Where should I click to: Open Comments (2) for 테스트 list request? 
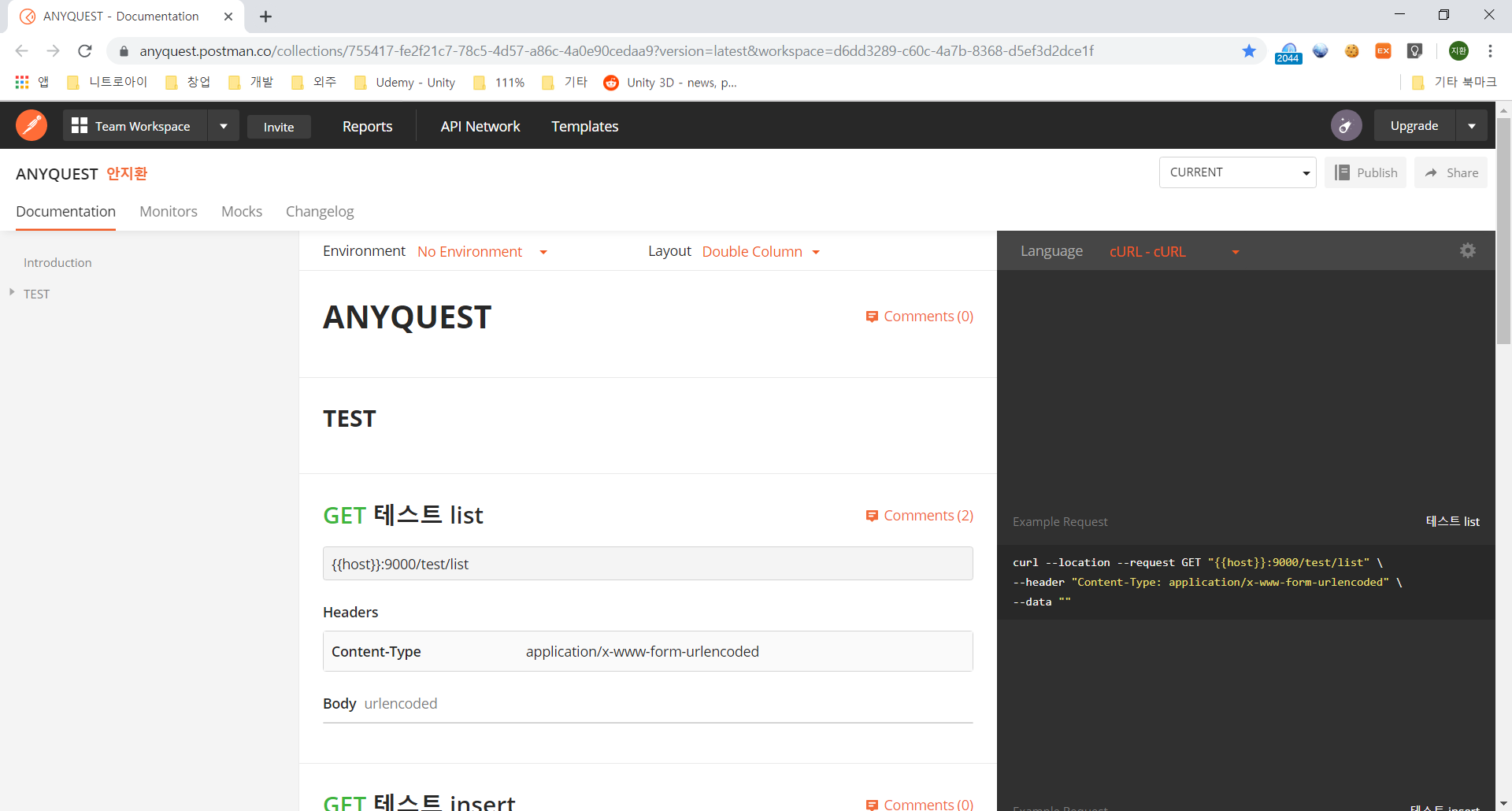click(x=920, y=516)
